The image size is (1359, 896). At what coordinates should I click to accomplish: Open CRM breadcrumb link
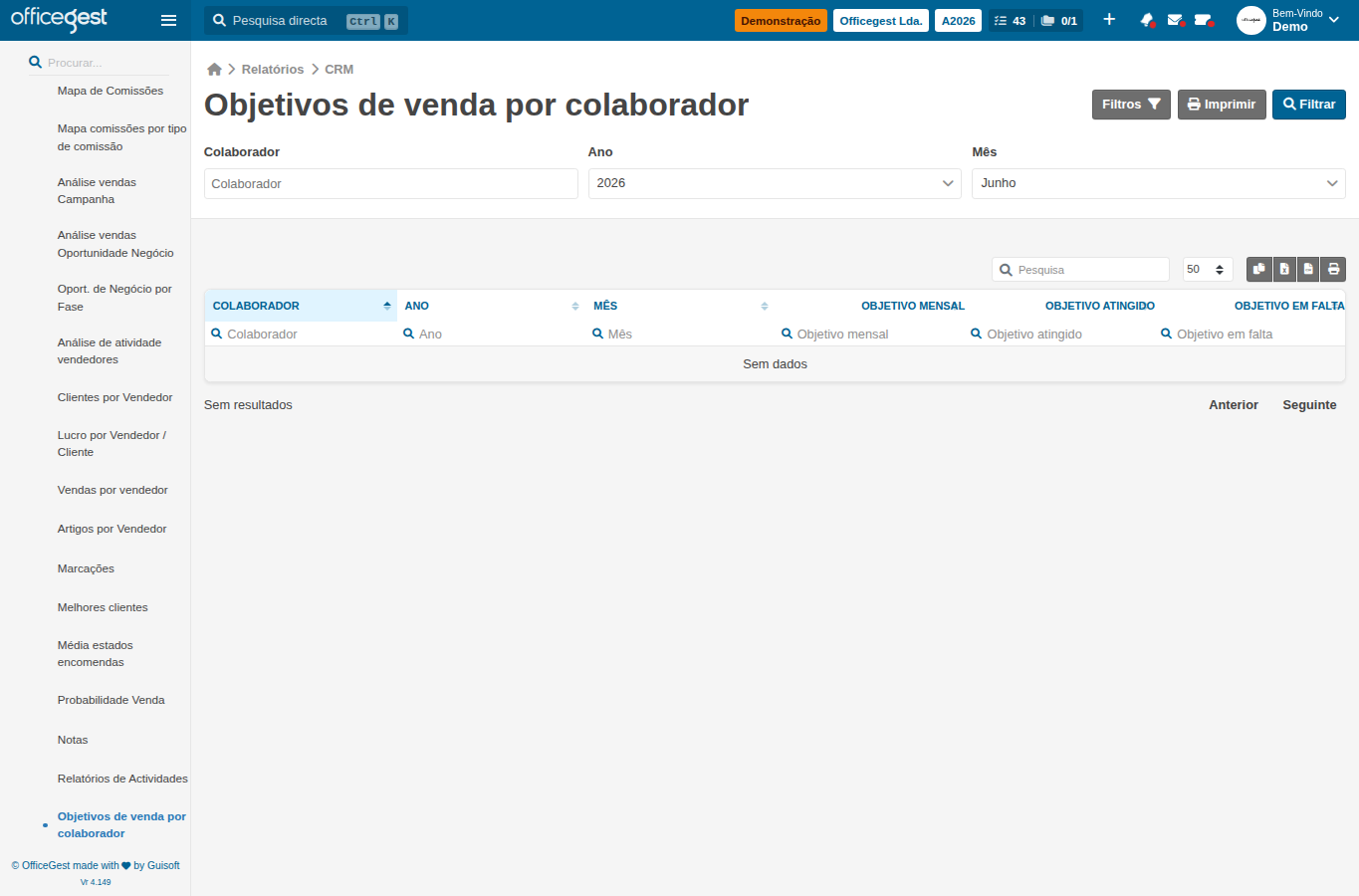340,70
